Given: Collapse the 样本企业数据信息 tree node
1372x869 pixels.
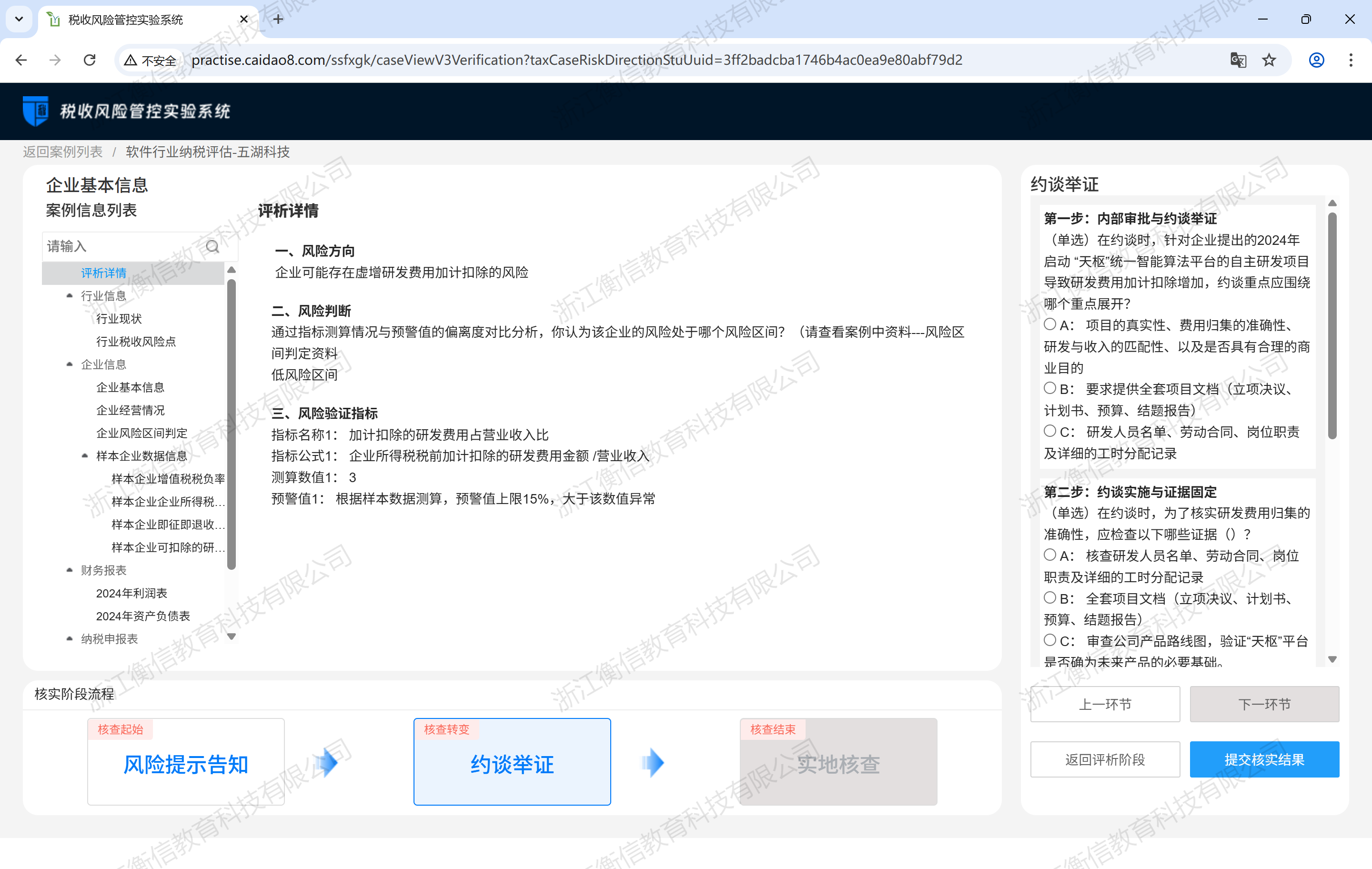Looking at the screenshot, I should [x=85, y=455].
